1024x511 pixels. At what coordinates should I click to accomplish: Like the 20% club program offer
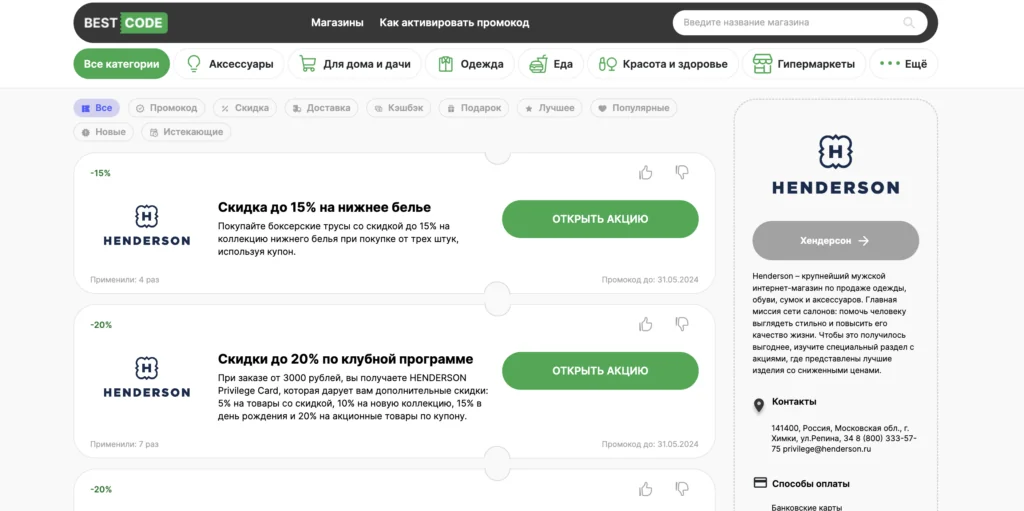tap(646, 324)
